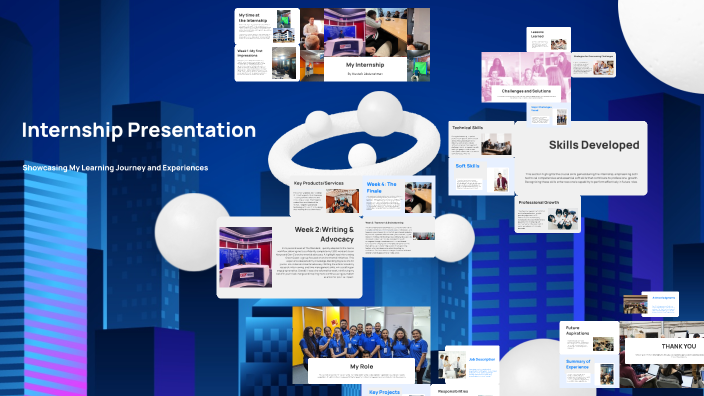Viewport: 704px width, 396px height.
Task: Click the newsroom studio photo on Week 2 slide
Action: [246, 257]
